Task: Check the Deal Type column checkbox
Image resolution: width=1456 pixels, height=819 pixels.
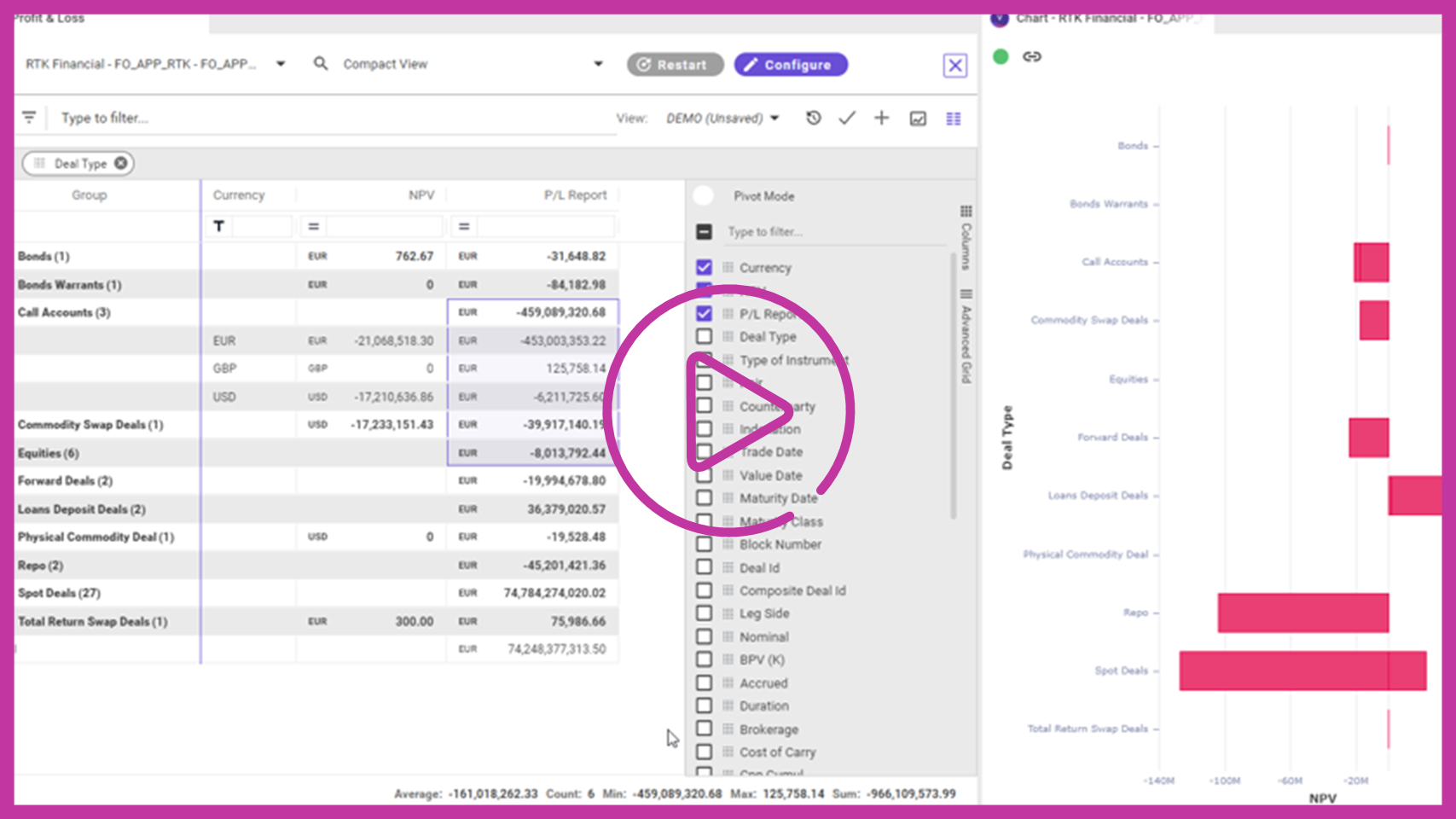Action: pyautogui.click(x=704, y=337)
